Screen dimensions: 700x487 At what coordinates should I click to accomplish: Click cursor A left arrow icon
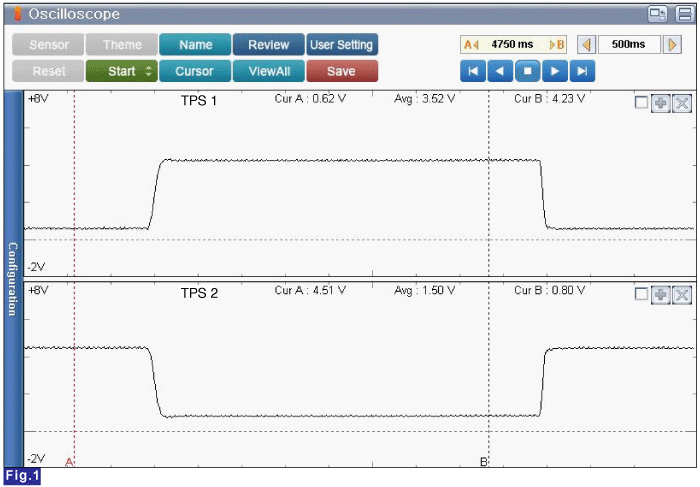click(471, 45)
